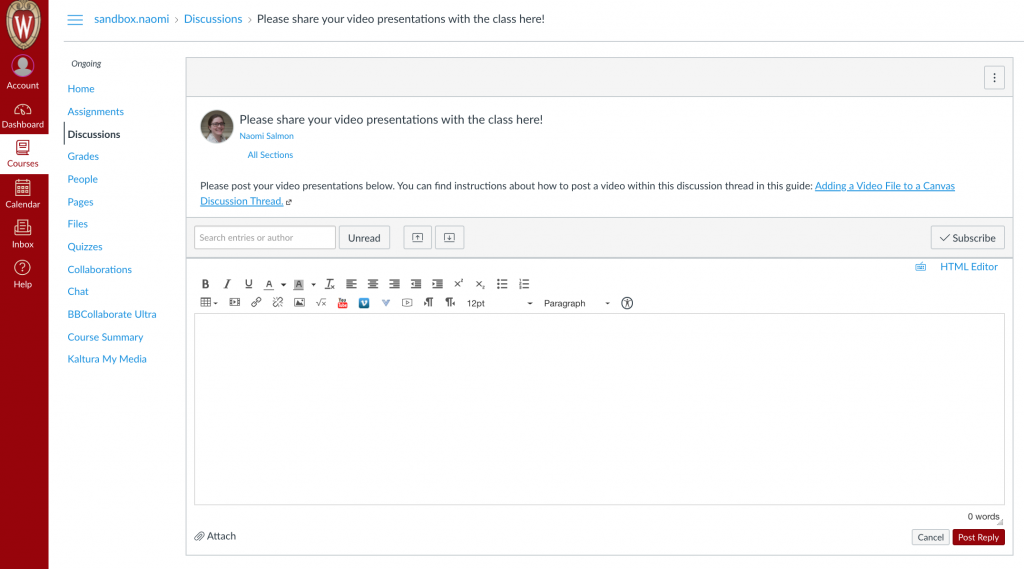1024x569 pixels.
Task: Set right-to-left text direction
Action: (x=450, y=302)
